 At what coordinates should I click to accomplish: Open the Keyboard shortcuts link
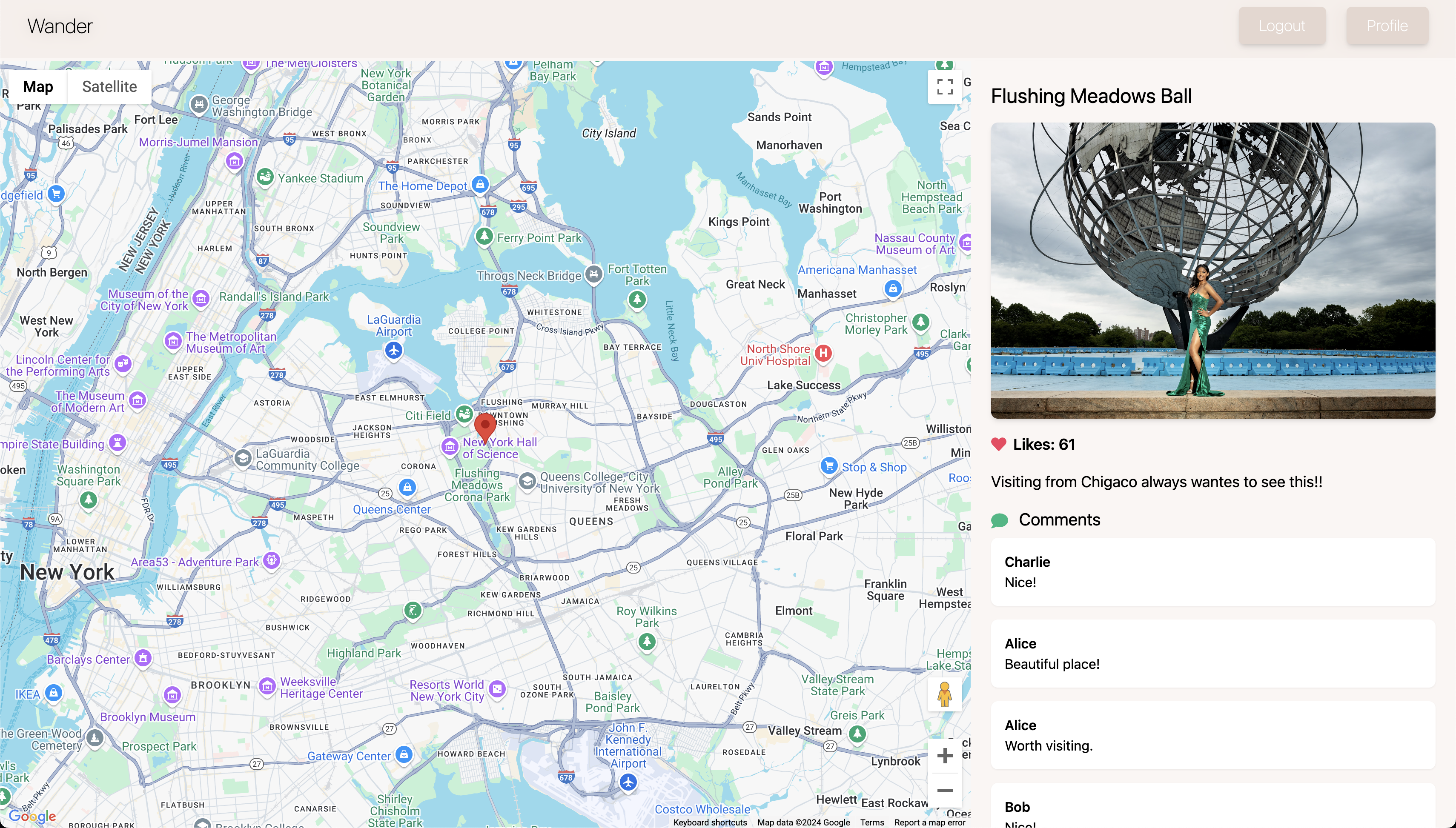point(710,822)
